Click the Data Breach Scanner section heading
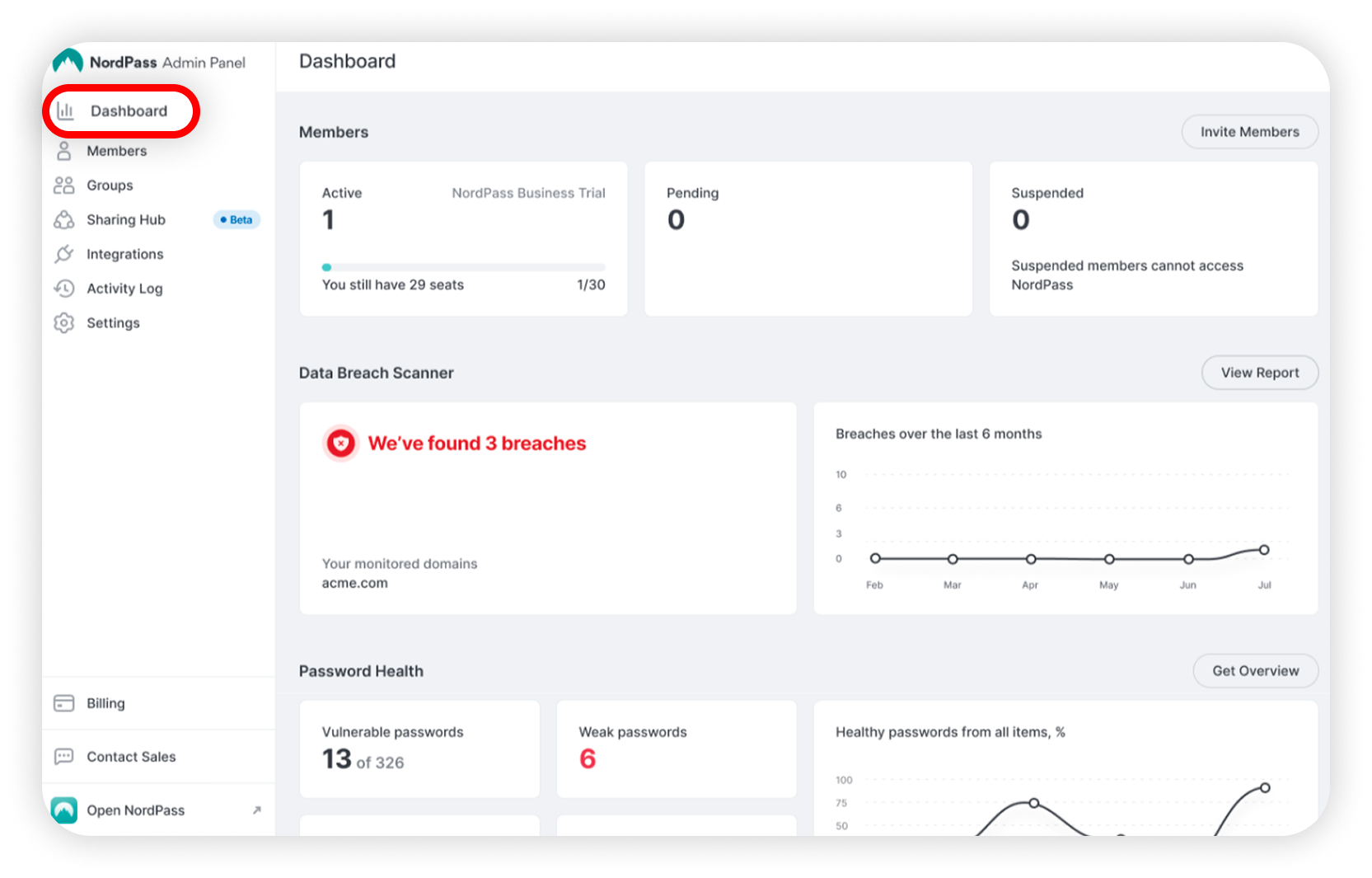Image resolution: width=1372 pixels, height=878 pixels. [376, 373]
